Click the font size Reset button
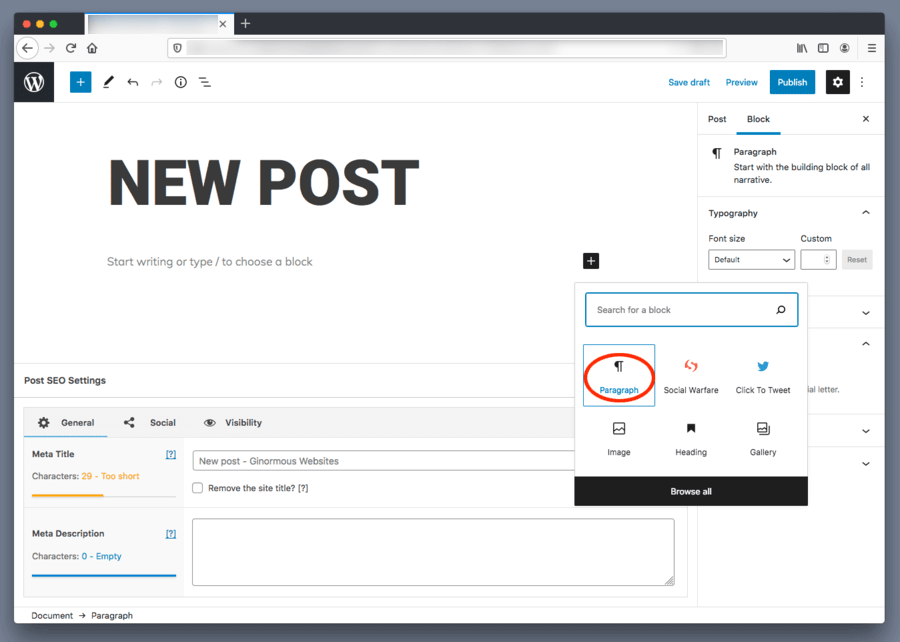The image size is (900, 642). pos(857,260)
